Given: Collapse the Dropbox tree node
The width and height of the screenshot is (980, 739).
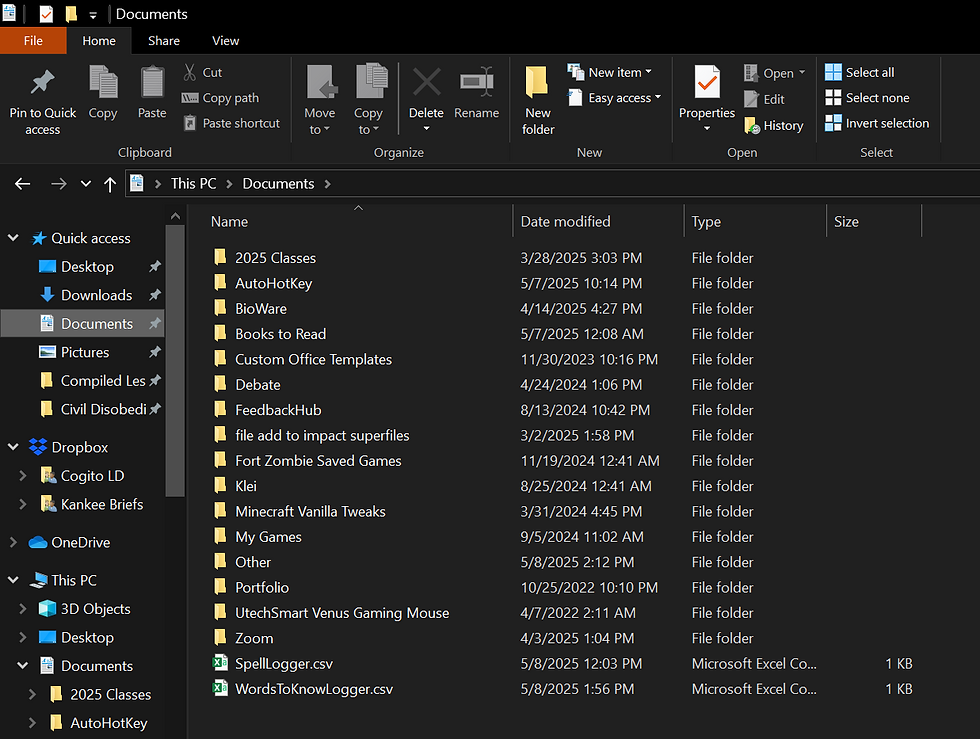Looking at the screenshot, I should [13, 447].
